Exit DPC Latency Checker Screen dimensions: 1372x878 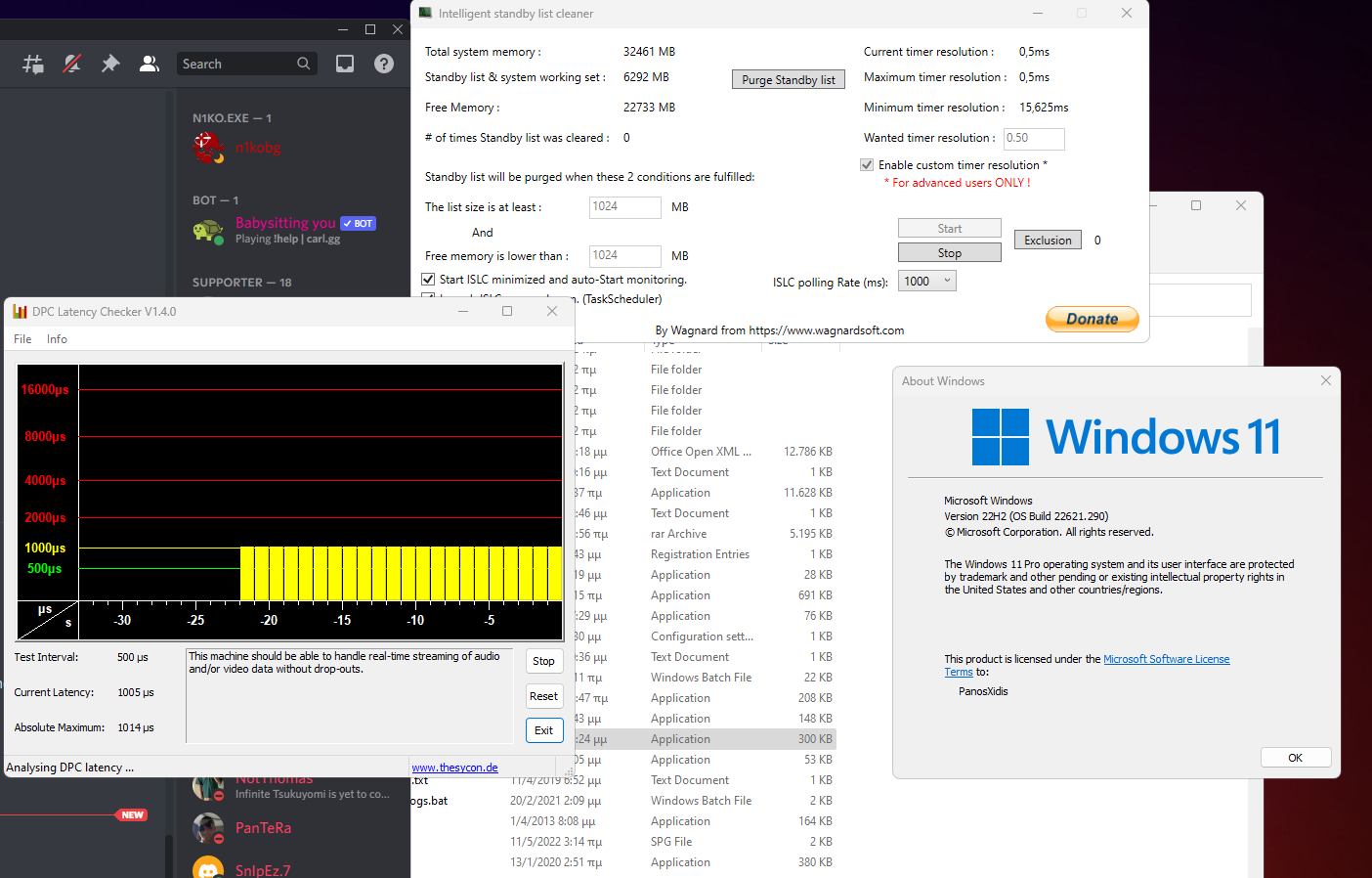(544, 730)
